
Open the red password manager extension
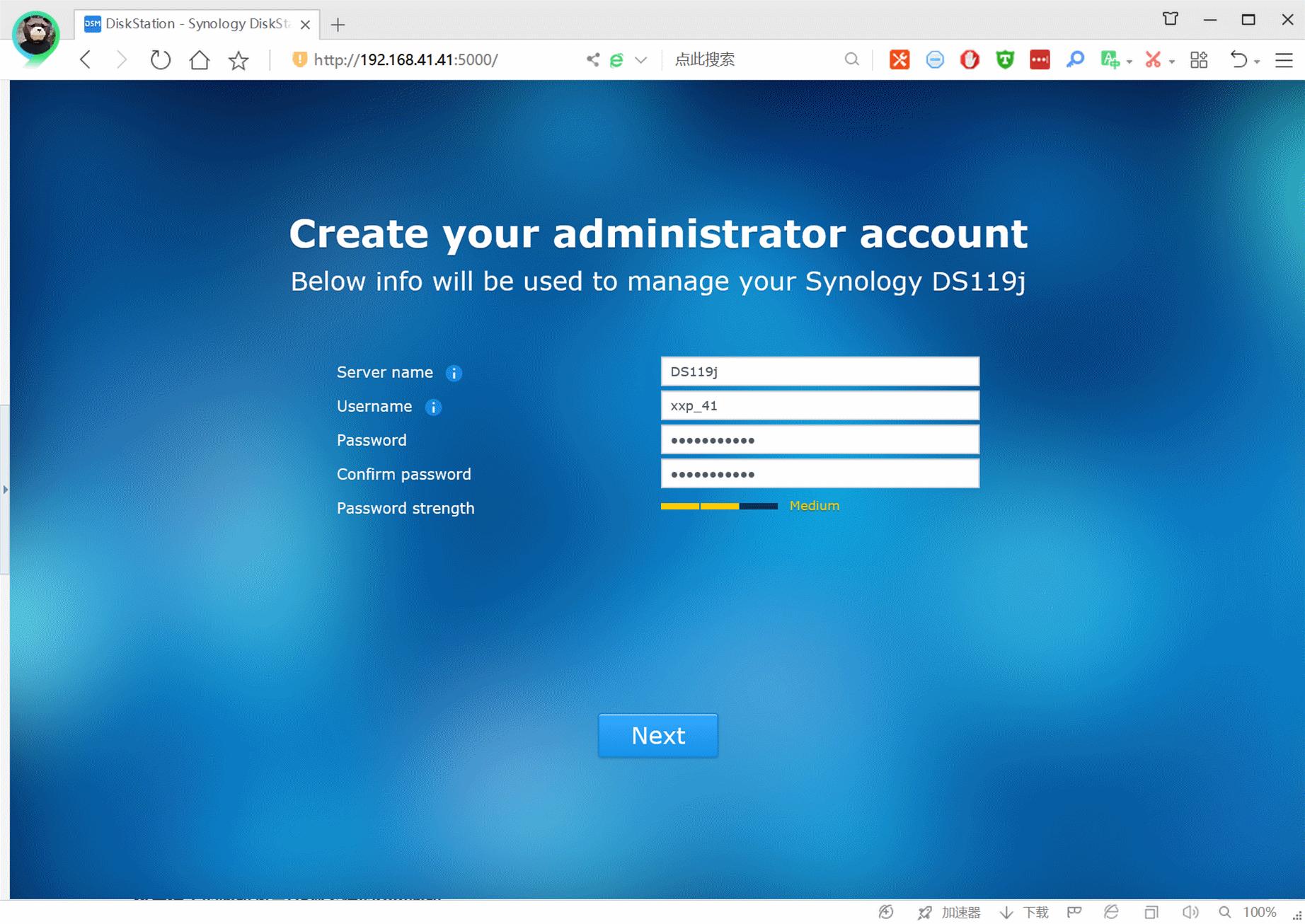[1040, 59]
